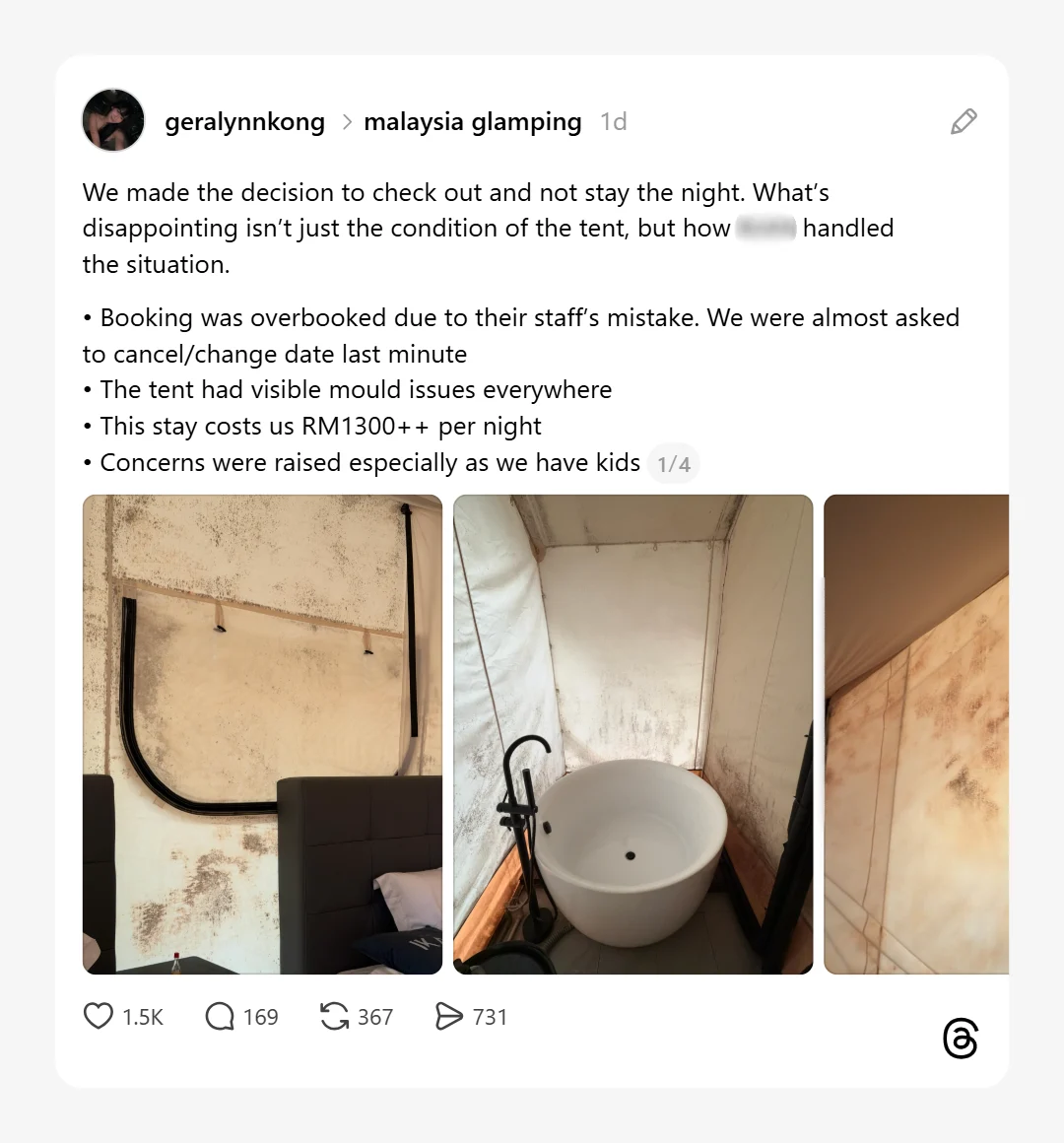
Task: Click the 169 replies count
Action: (260, 1017)
